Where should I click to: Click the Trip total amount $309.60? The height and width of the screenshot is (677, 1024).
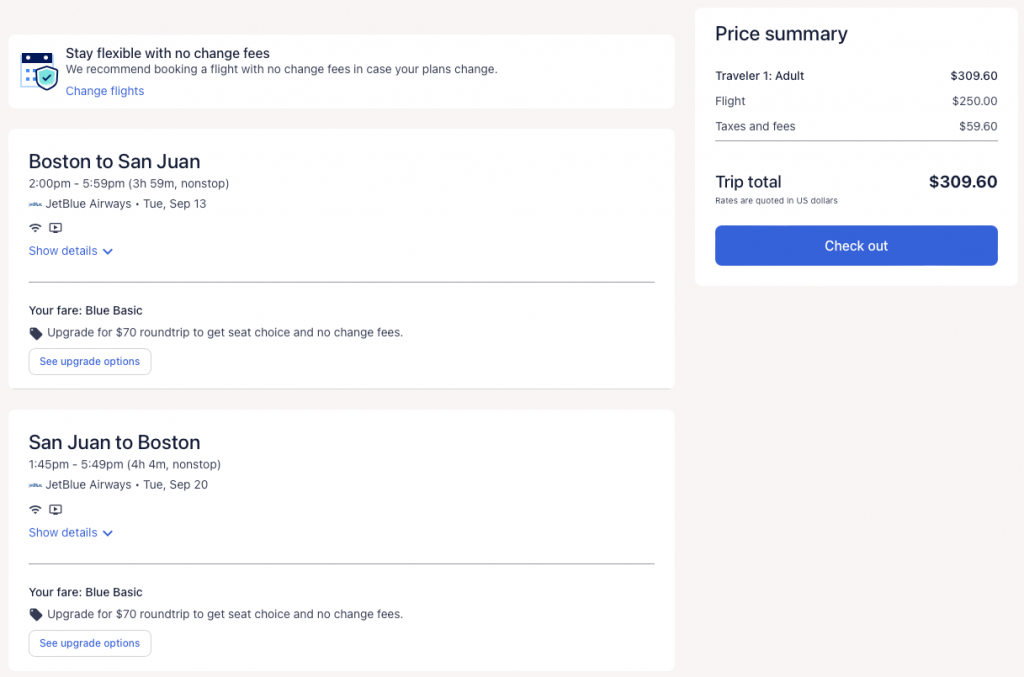(963, 182)
